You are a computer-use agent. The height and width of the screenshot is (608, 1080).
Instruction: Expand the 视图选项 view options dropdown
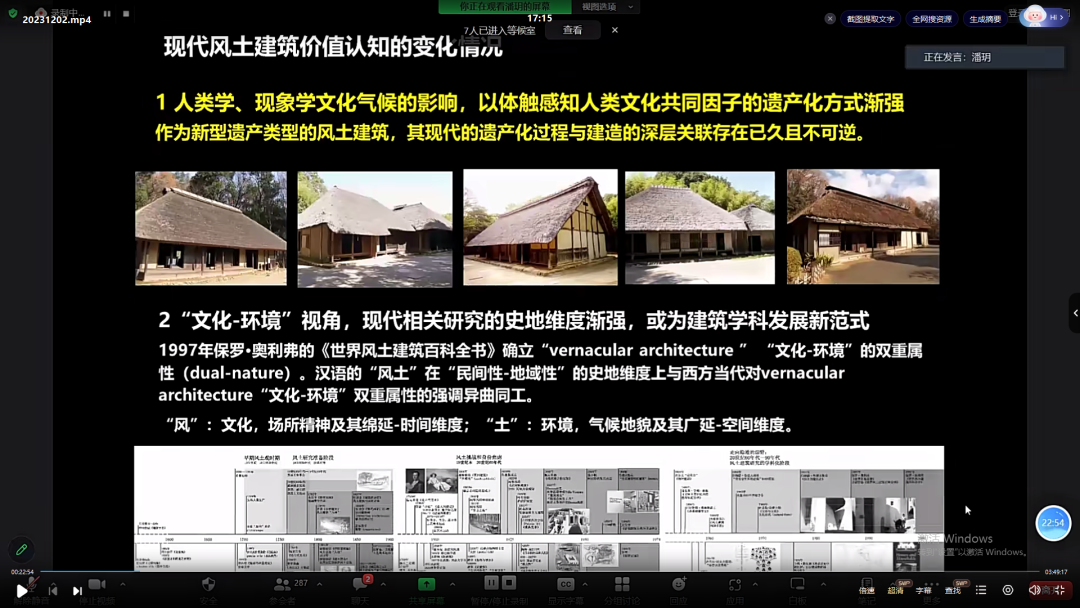(x=607, y=7)
